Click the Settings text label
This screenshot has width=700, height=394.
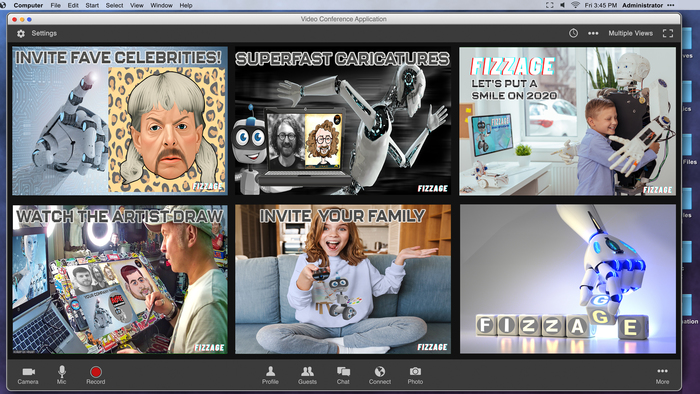pyautogui.click(x=44, y=33)
